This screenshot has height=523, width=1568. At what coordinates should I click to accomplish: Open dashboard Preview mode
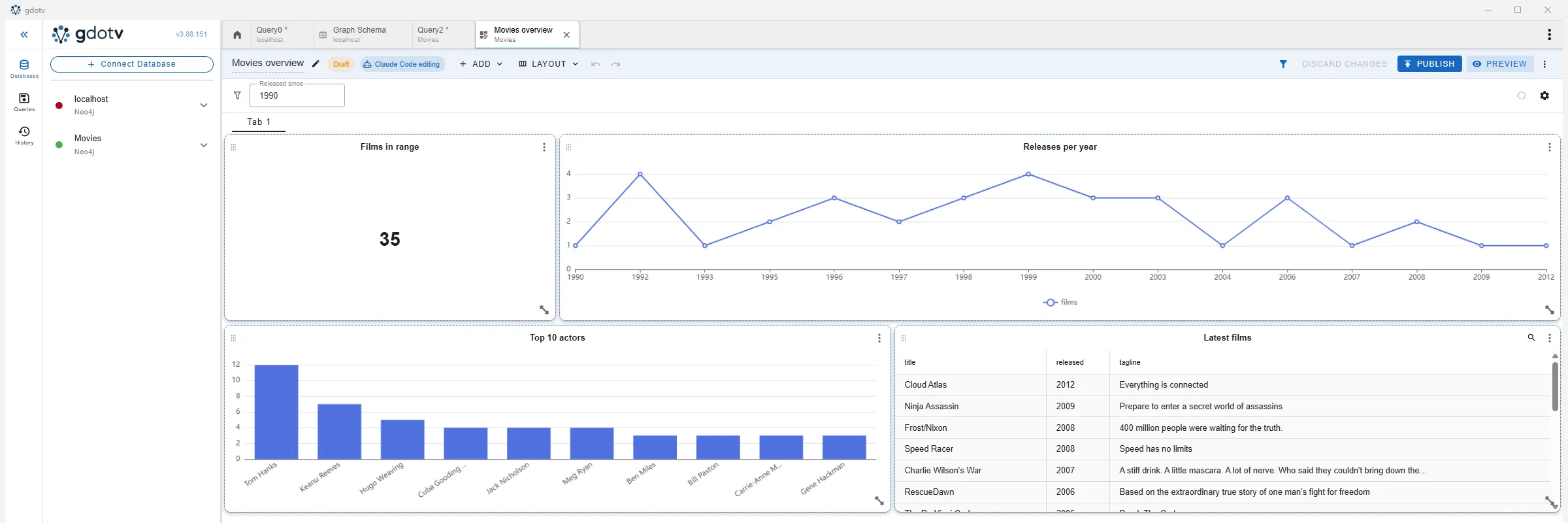pos(1500,64)
